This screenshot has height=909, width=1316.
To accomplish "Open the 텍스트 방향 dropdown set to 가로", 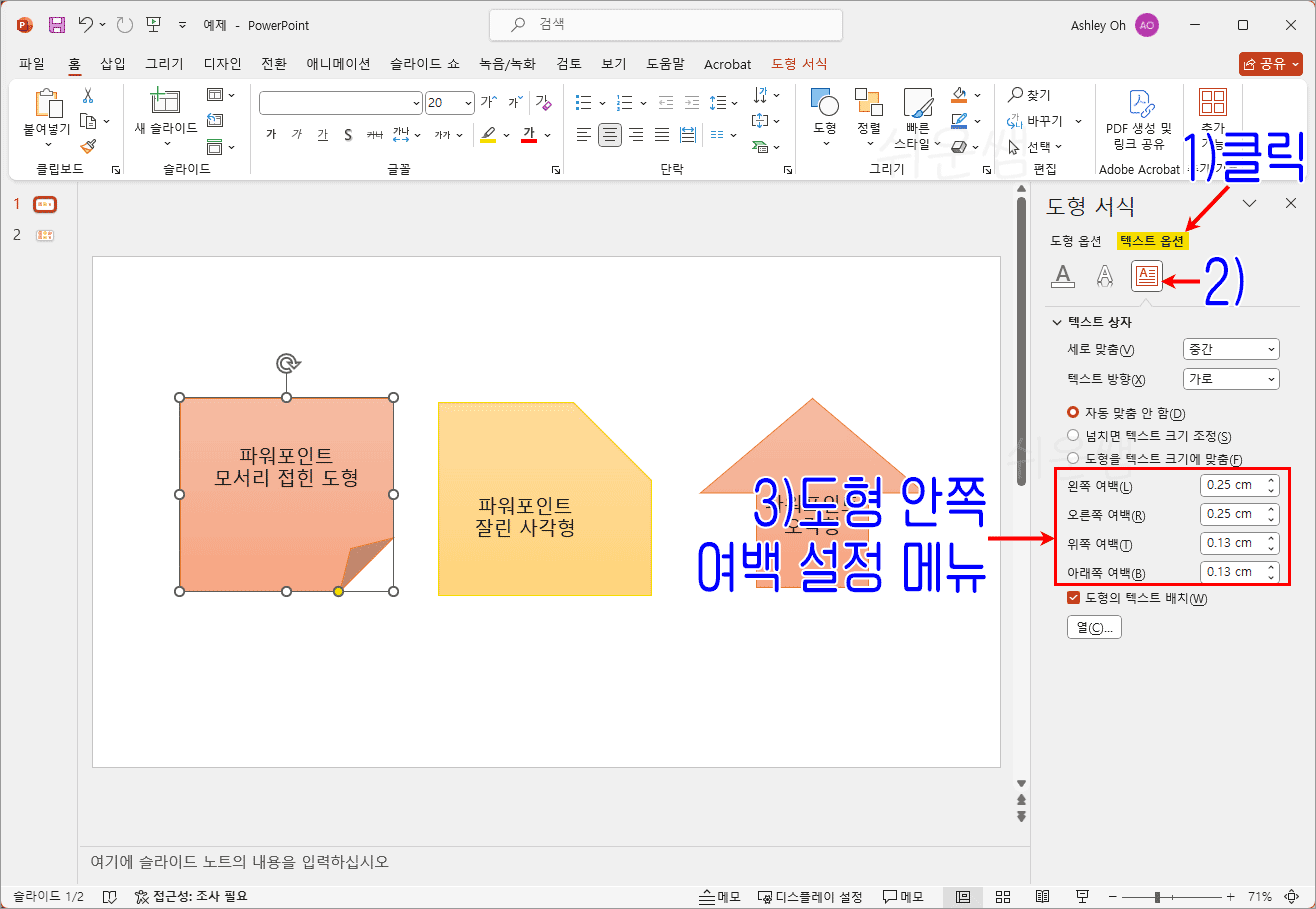I will pos(1231,379).
